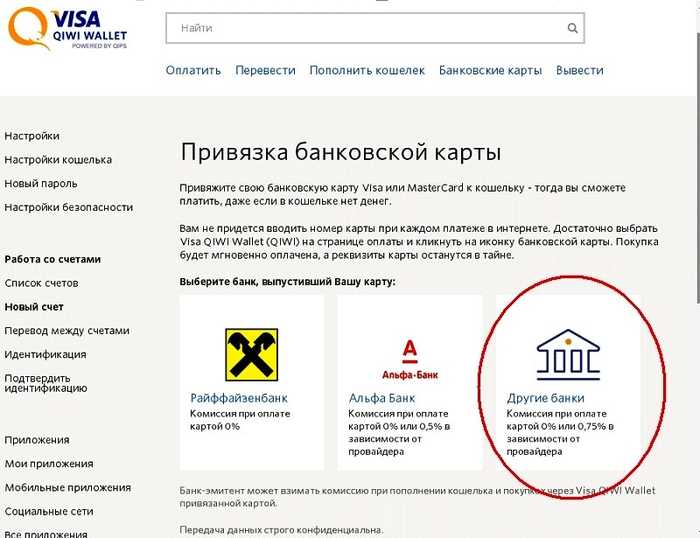Open Перевод между счетами sidebar link
Screen dimensions: 700x538
click(67, 331)
